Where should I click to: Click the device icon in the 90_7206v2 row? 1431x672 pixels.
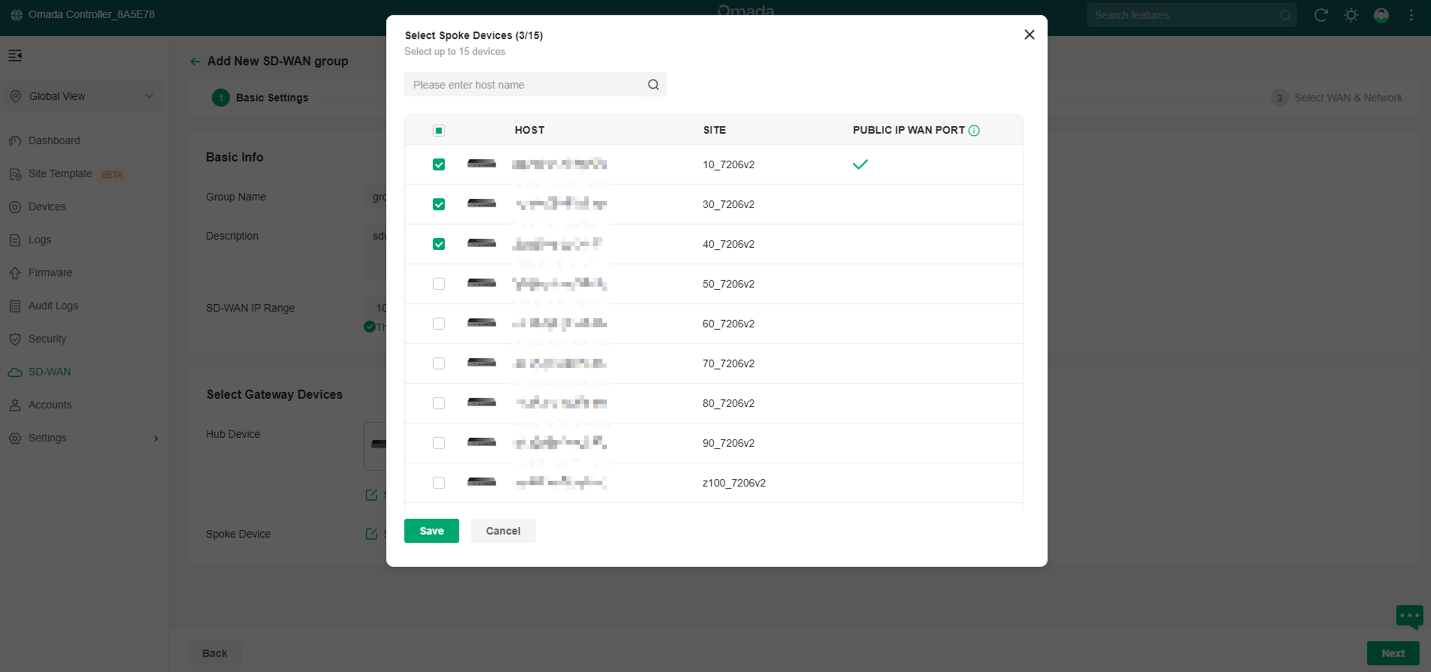point(481,442)
